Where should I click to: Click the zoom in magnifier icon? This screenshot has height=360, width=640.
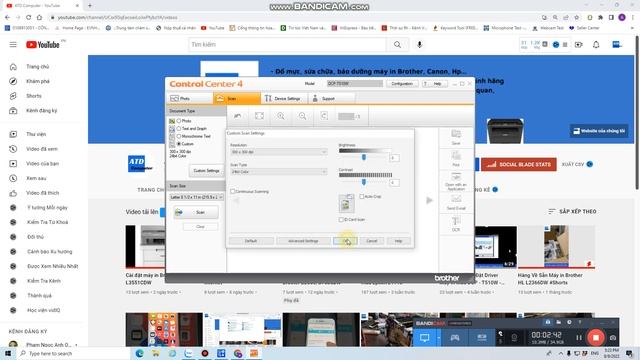(281, 116)
